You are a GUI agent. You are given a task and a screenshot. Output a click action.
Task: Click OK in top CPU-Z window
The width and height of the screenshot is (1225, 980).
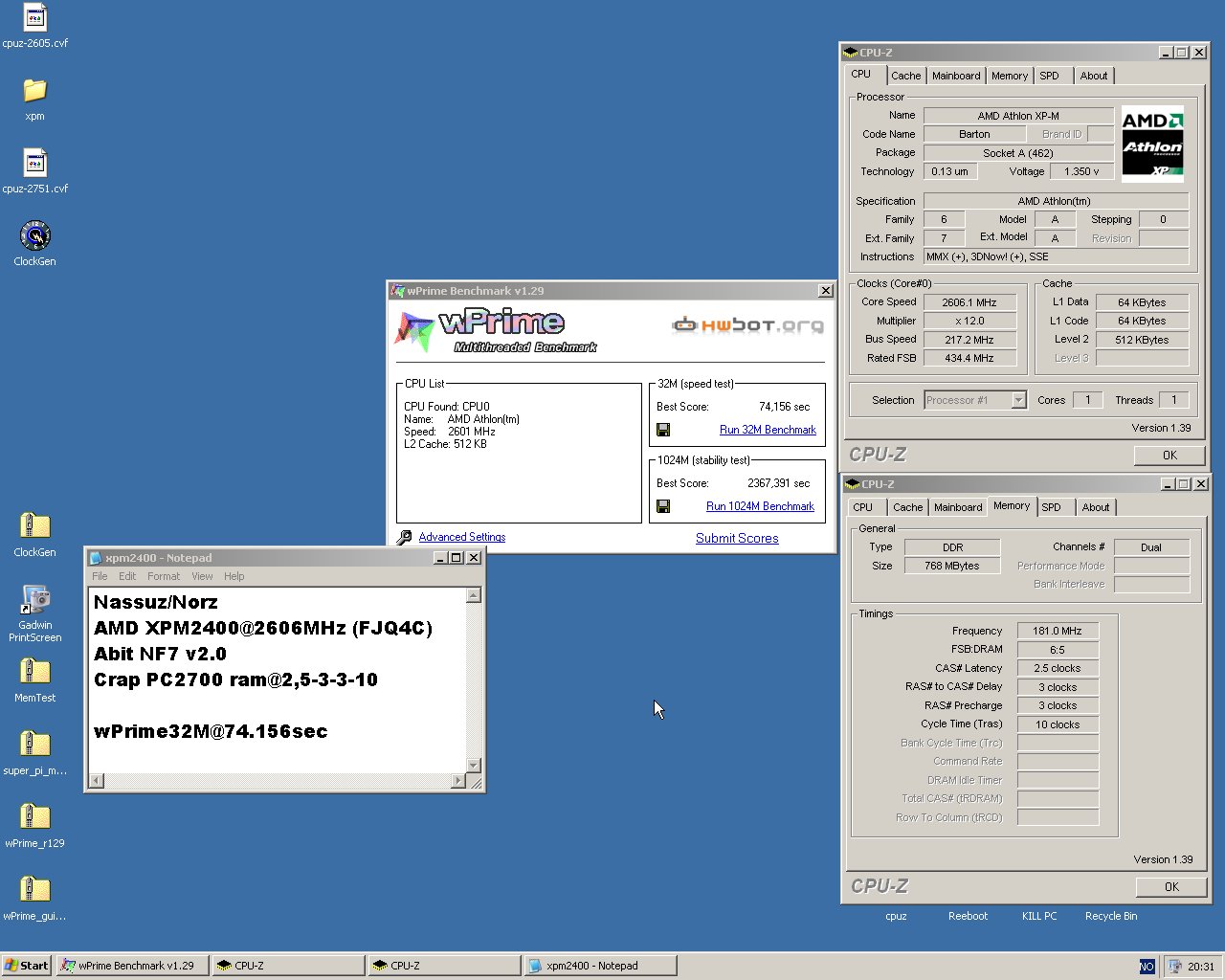click(x=1169, y=456)
